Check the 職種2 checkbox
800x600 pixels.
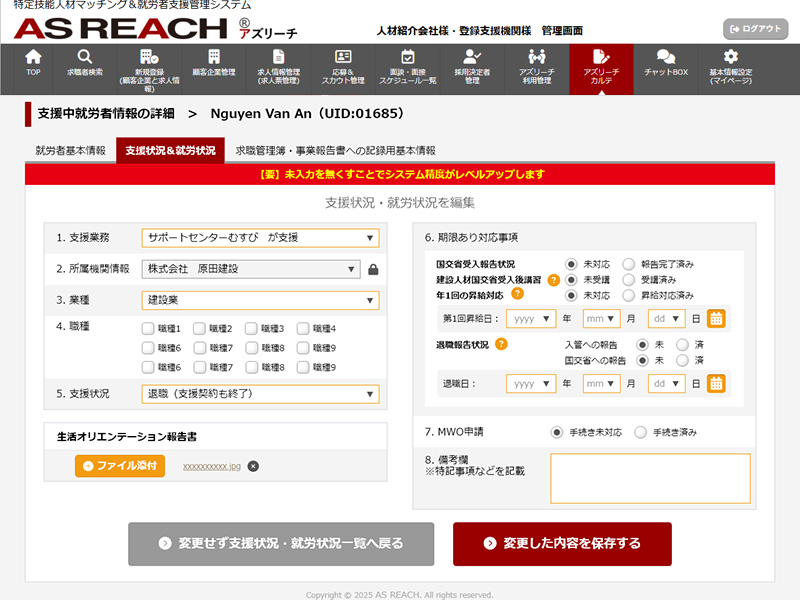pyautogui.click(x=199, y=329)
